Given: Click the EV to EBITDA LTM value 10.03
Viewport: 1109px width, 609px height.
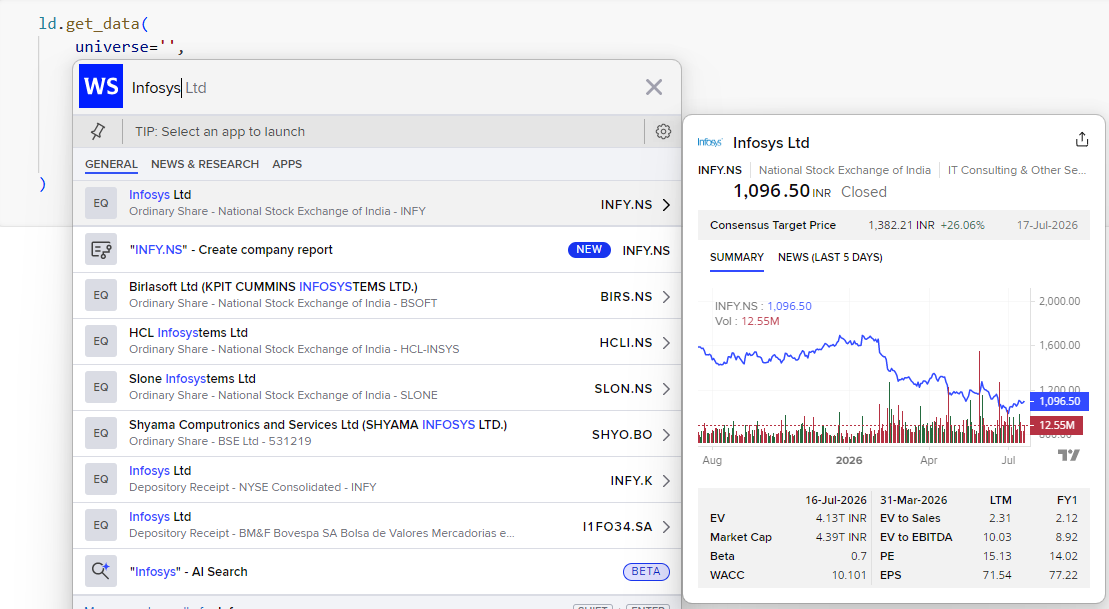Looking at the screenshot, I should 997,538.
